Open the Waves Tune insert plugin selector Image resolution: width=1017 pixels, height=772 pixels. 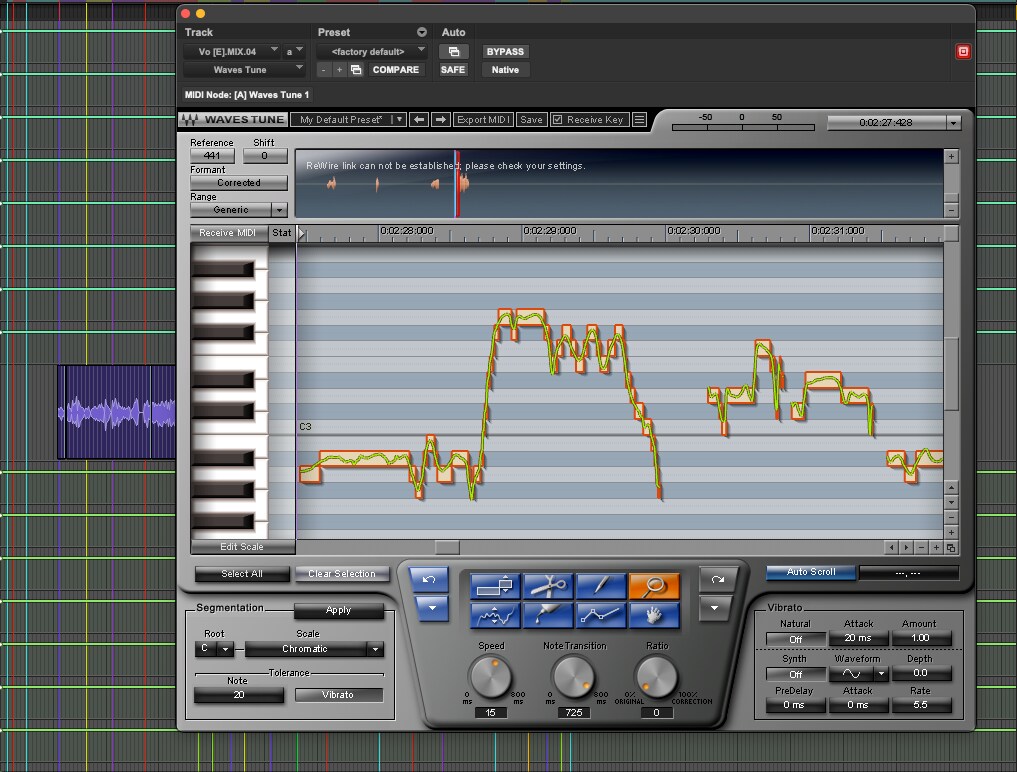point(245,69)
